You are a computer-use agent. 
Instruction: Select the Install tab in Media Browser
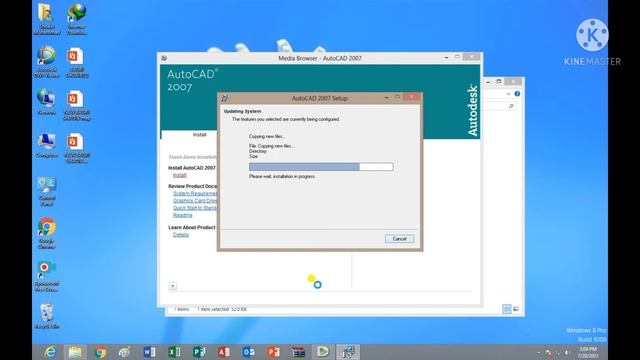pos(199,135)
